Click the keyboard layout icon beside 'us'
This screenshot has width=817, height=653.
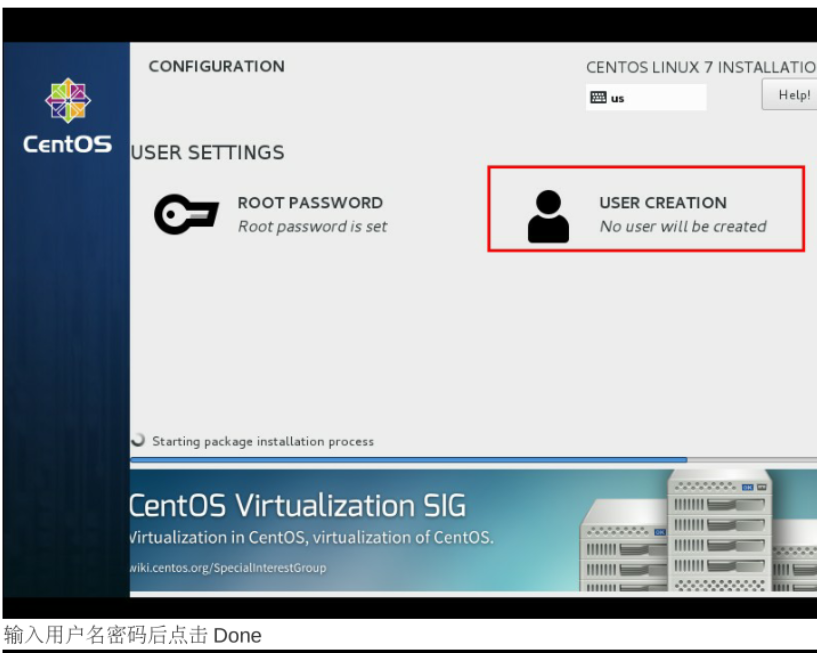pyautogui.click(x=598, y=98)
